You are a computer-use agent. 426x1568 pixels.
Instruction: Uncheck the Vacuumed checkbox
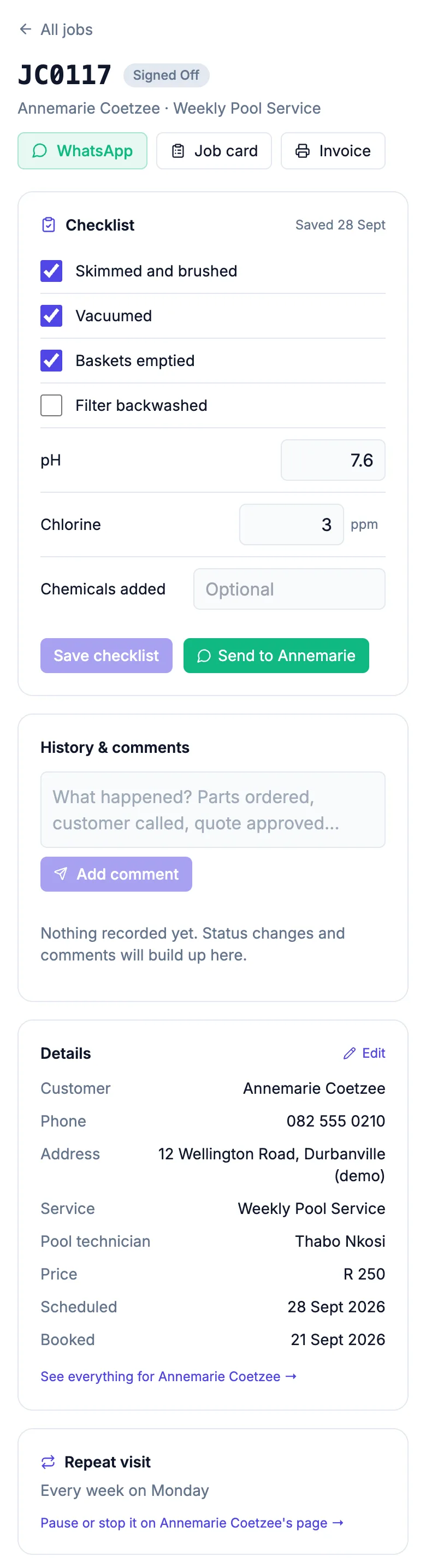(x=51, y=316)
